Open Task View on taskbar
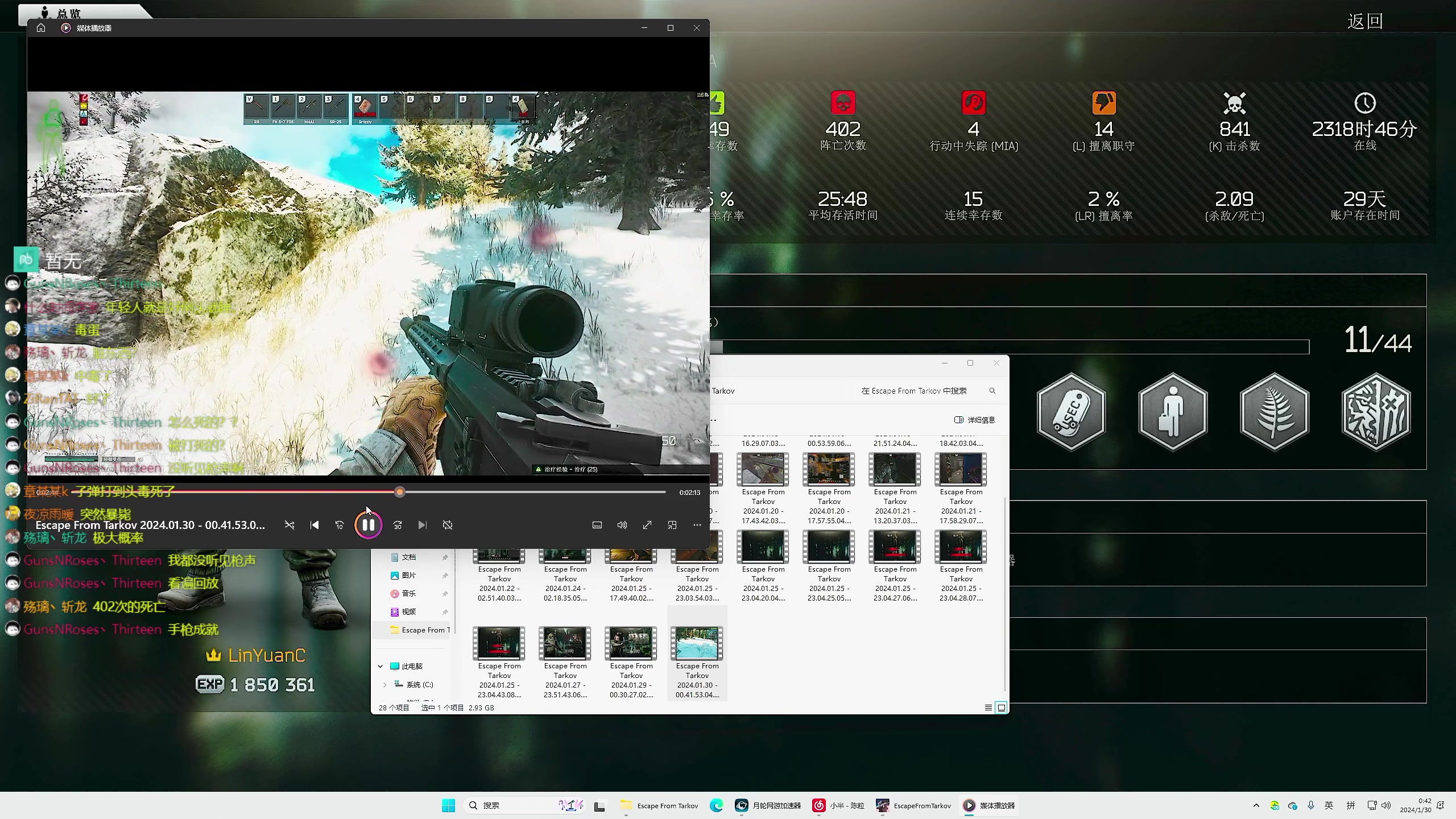Image resolution: width=1456 pixels, height=819 pixels. pos(599,805)
